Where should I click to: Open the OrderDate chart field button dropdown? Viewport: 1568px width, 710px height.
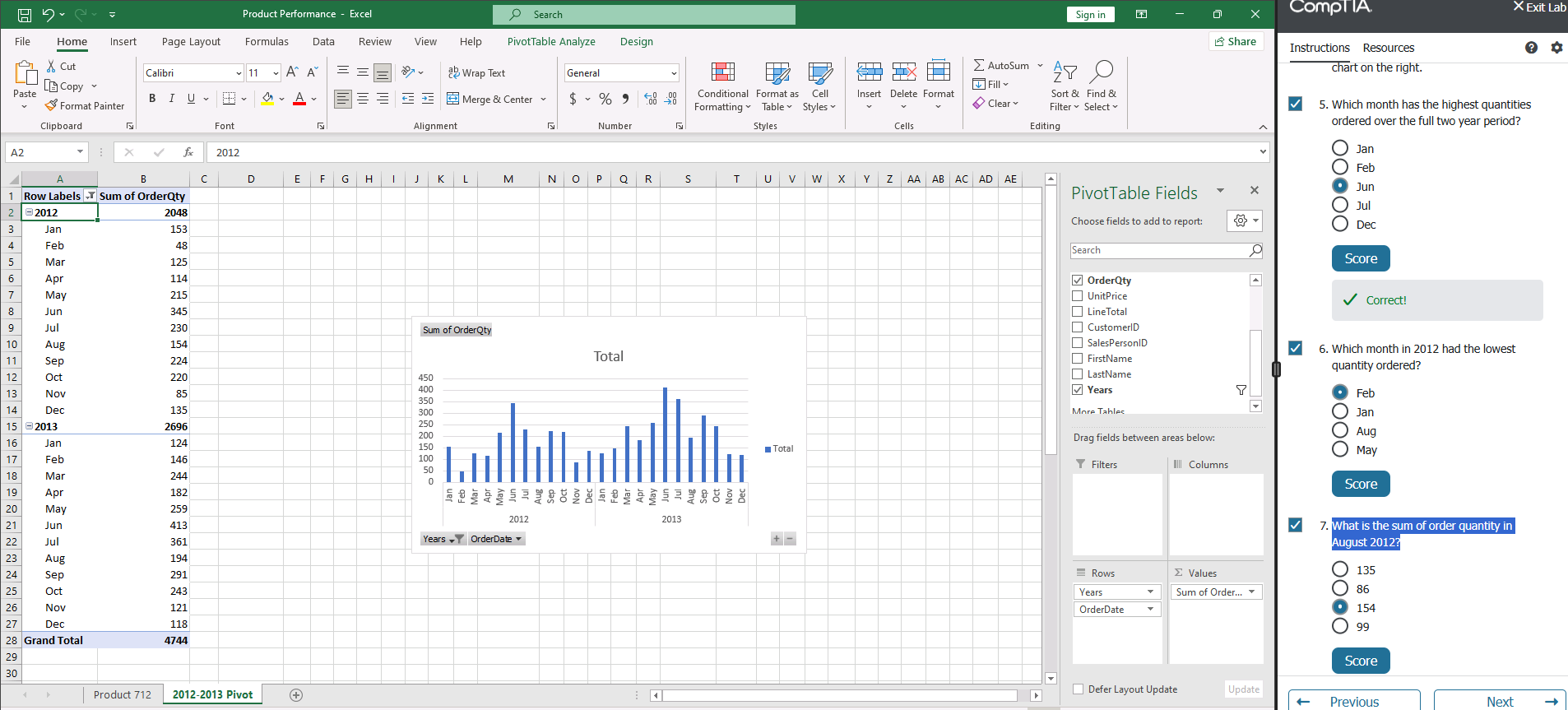point(496,539)
